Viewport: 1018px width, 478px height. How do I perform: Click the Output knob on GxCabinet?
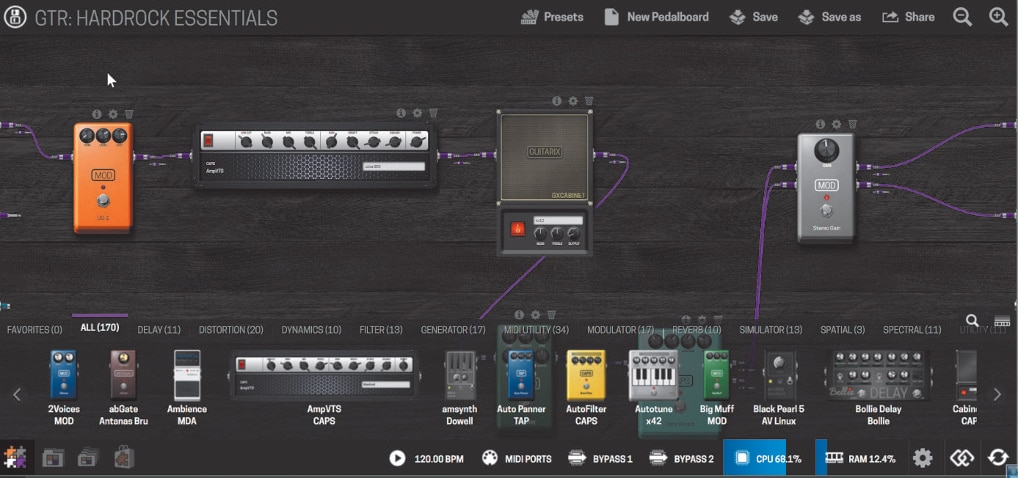pyautogui.click(x=573, y=234)
